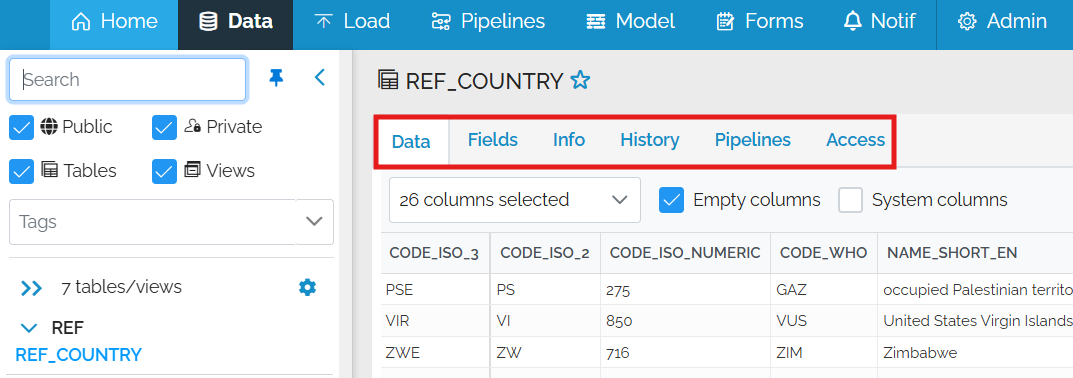Pin the sidebar with pushpin icon
1073x378 pixels.
pyautogui.click(x=276, y=78)
